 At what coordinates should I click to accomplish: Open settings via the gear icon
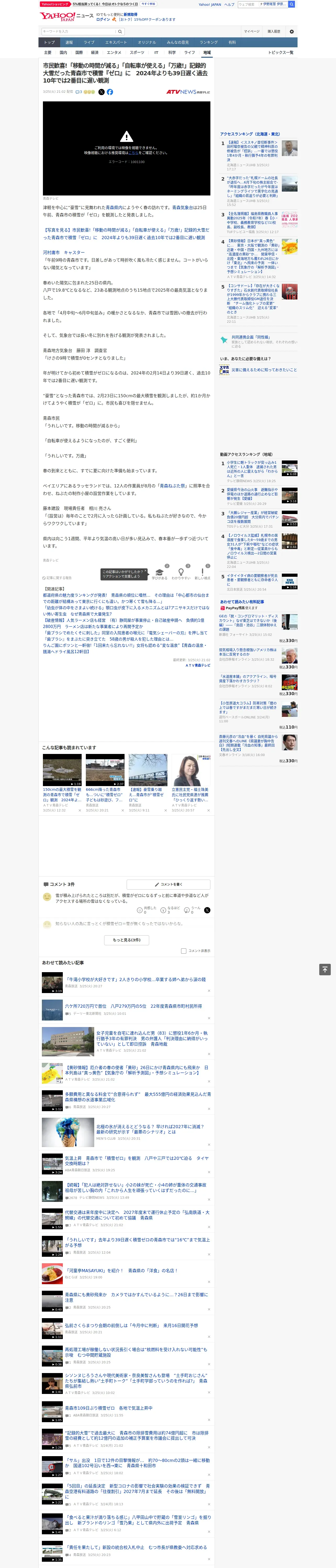pyautogui.click(x=292, y=32)
